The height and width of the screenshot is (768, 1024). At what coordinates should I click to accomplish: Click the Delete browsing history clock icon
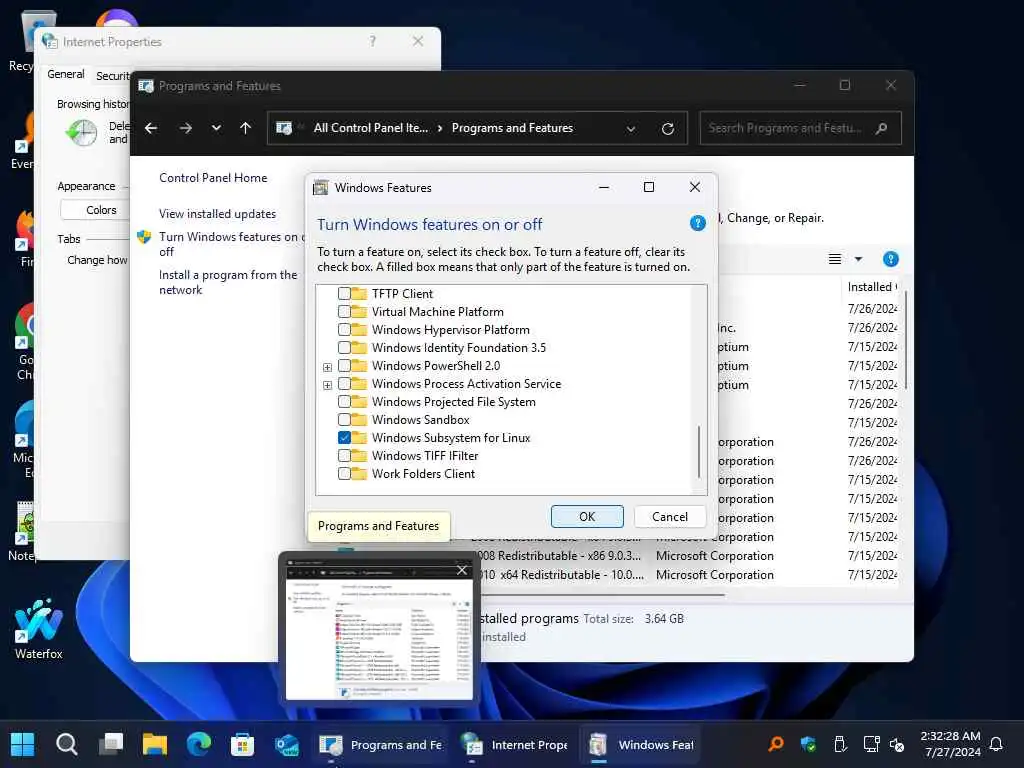click(x=82, y=133)
